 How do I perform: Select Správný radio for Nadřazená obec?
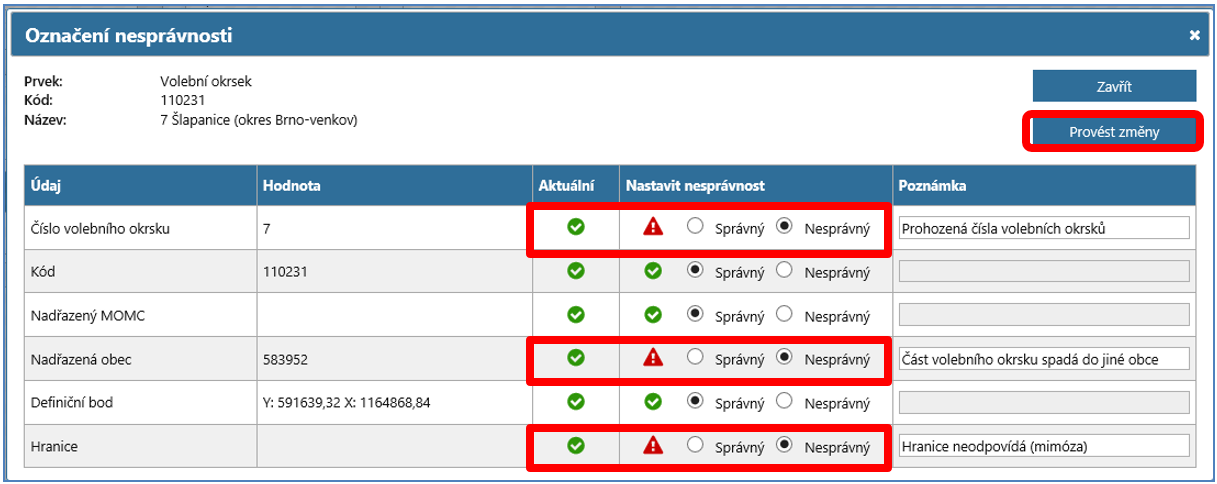coord(695,358)
